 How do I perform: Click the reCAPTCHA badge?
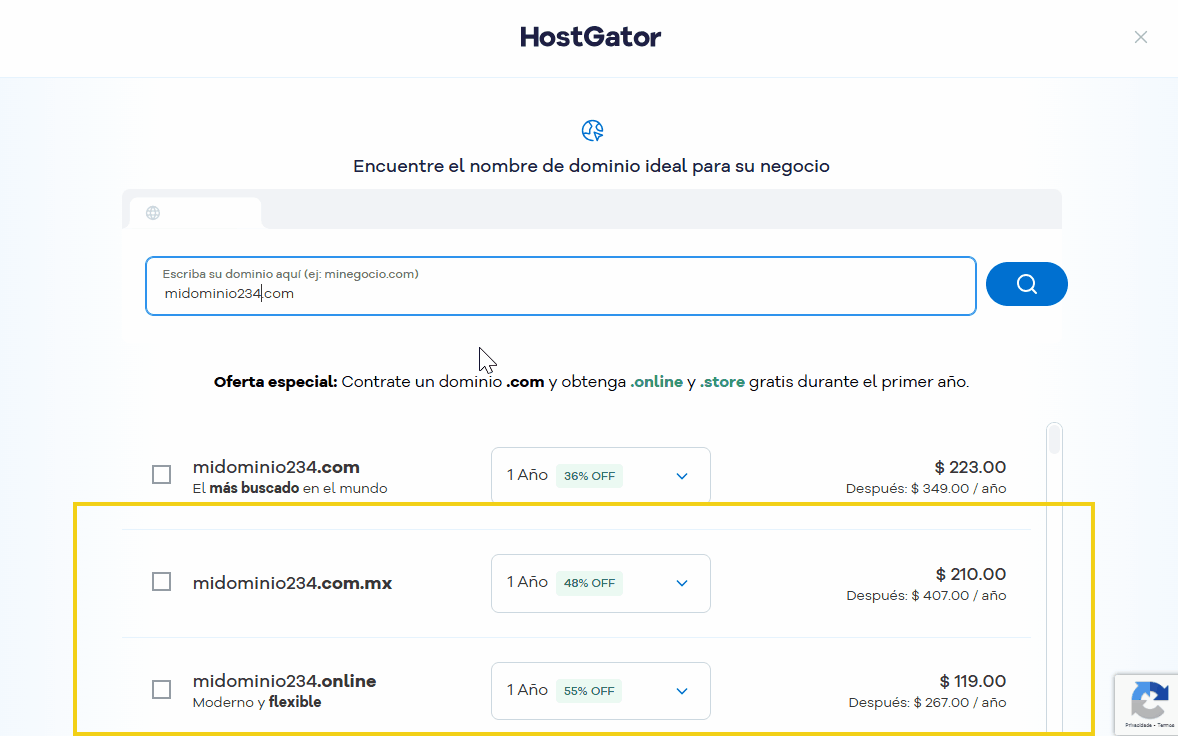click(x=1146, y=704)
